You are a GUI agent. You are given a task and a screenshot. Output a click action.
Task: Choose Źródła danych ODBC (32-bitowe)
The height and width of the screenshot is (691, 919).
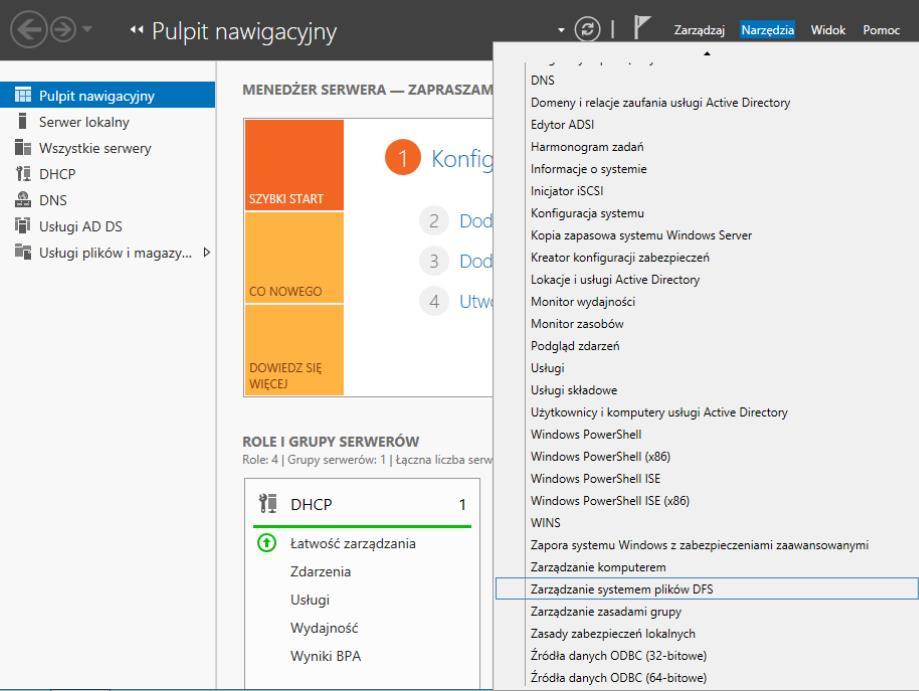tap(706, 656)
